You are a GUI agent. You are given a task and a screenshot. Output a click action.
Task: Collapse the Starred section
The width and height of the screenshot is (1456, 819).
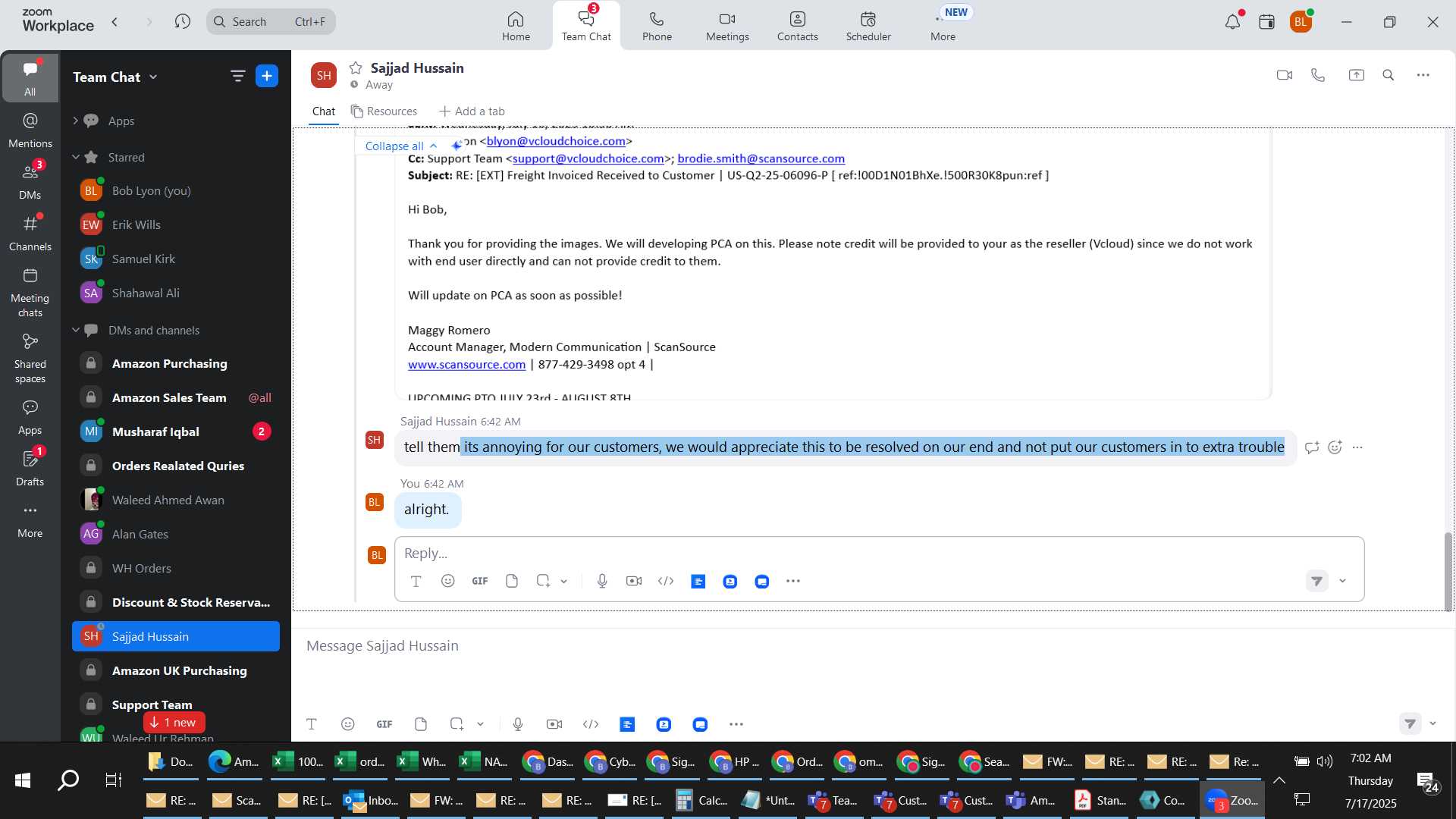pos(75,157)
